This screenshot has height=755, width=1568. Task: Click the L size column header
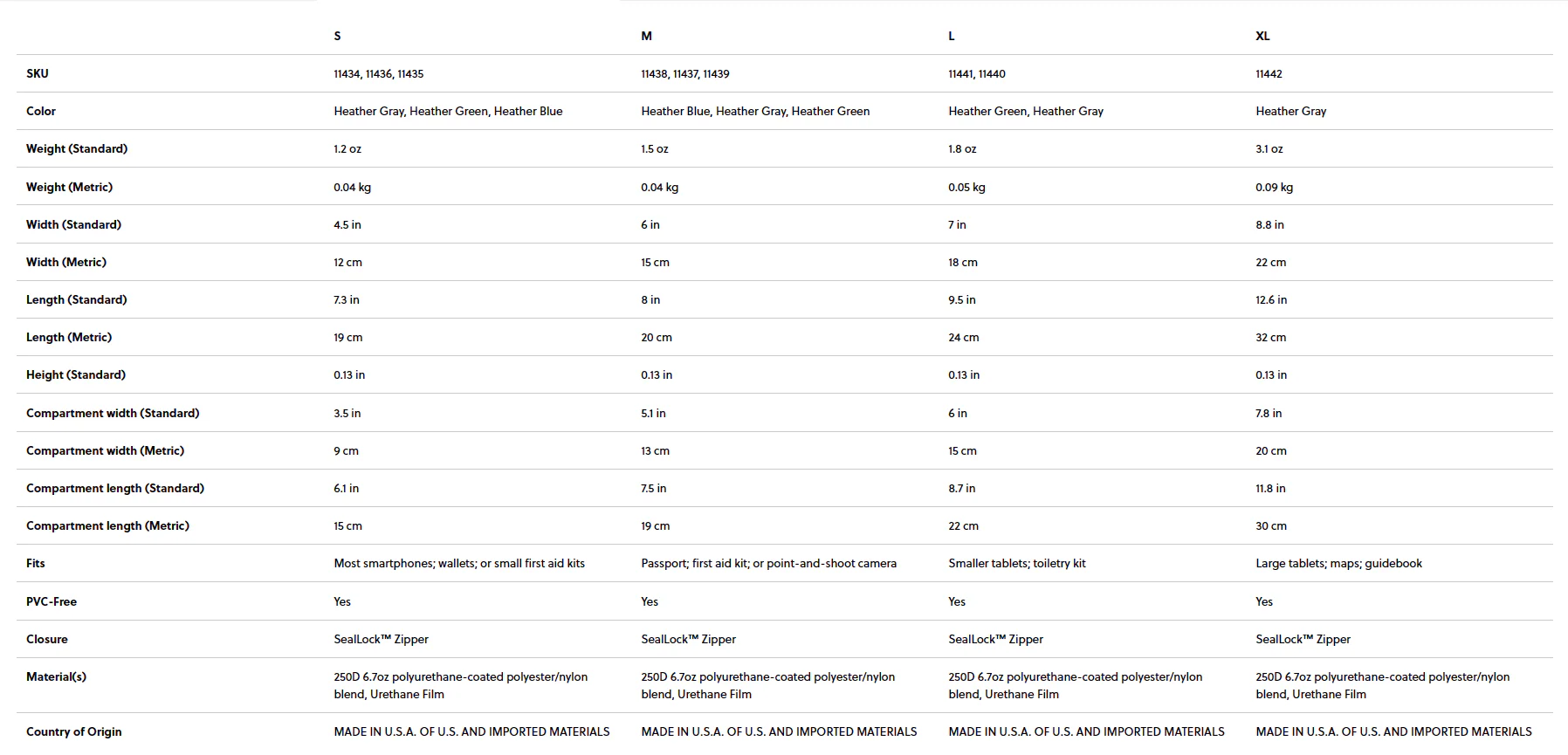952,36
